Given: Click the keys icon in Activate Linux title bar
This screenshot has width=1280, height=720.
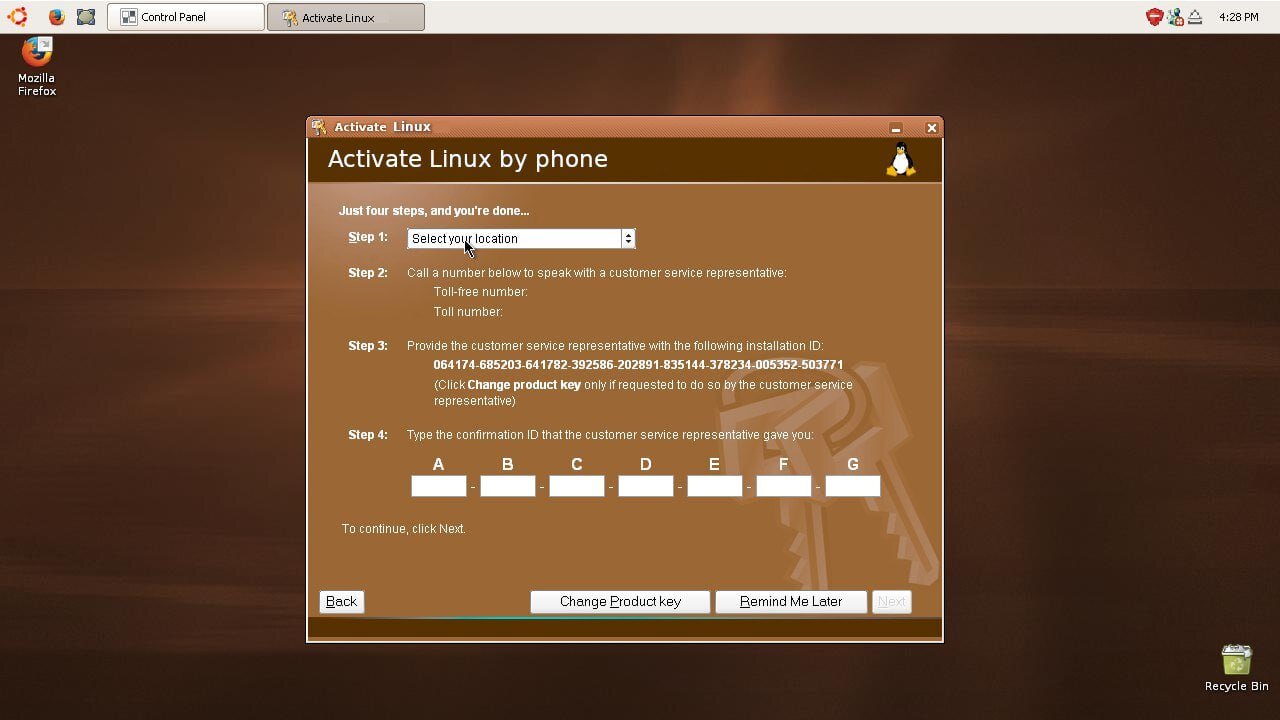Looking at the screenshot, I should click(x=319, y=127).
